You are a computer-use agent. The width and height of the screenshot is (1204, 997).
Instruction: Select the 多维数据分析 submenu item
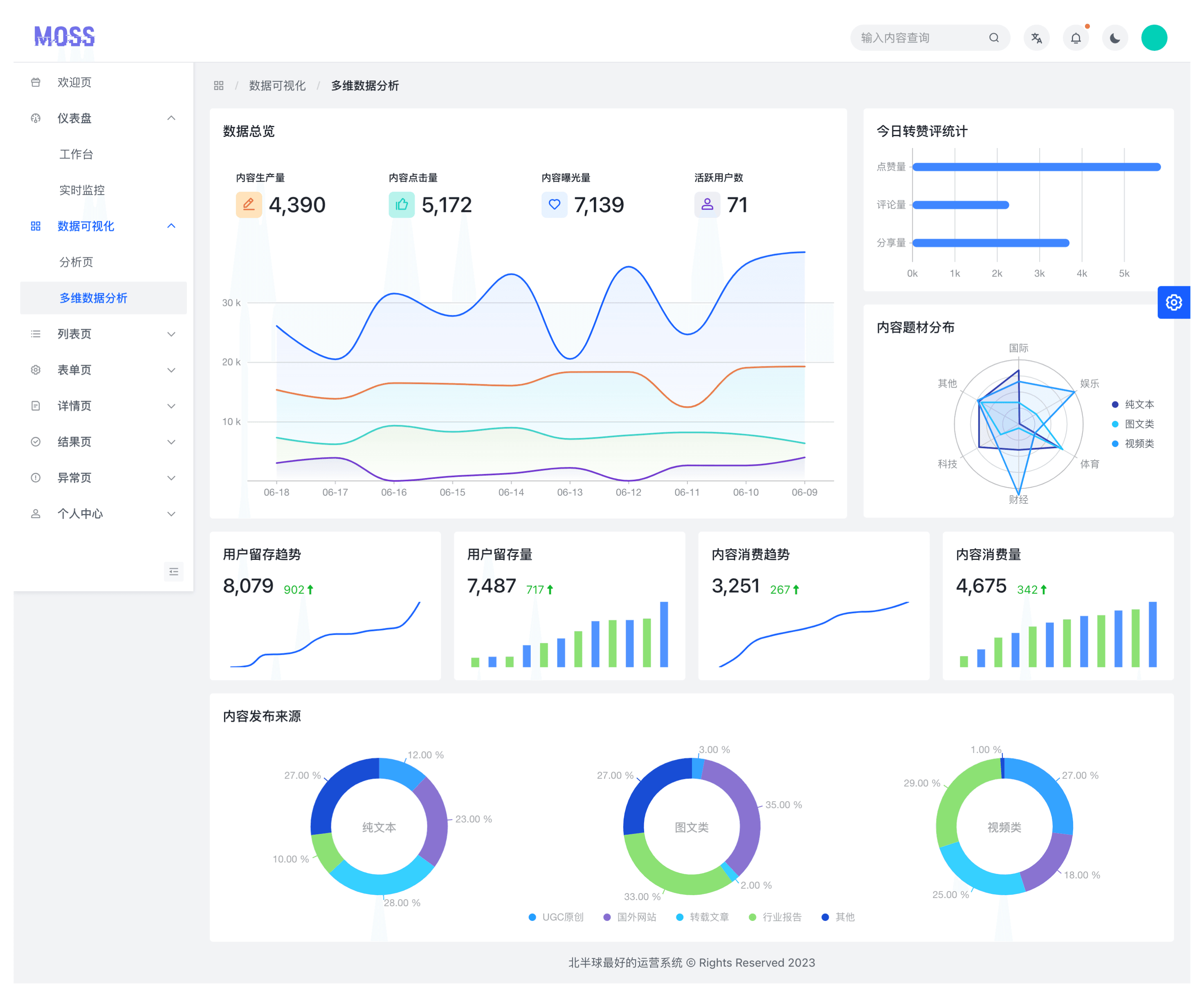pyautogui.click(x=103, y=298)
